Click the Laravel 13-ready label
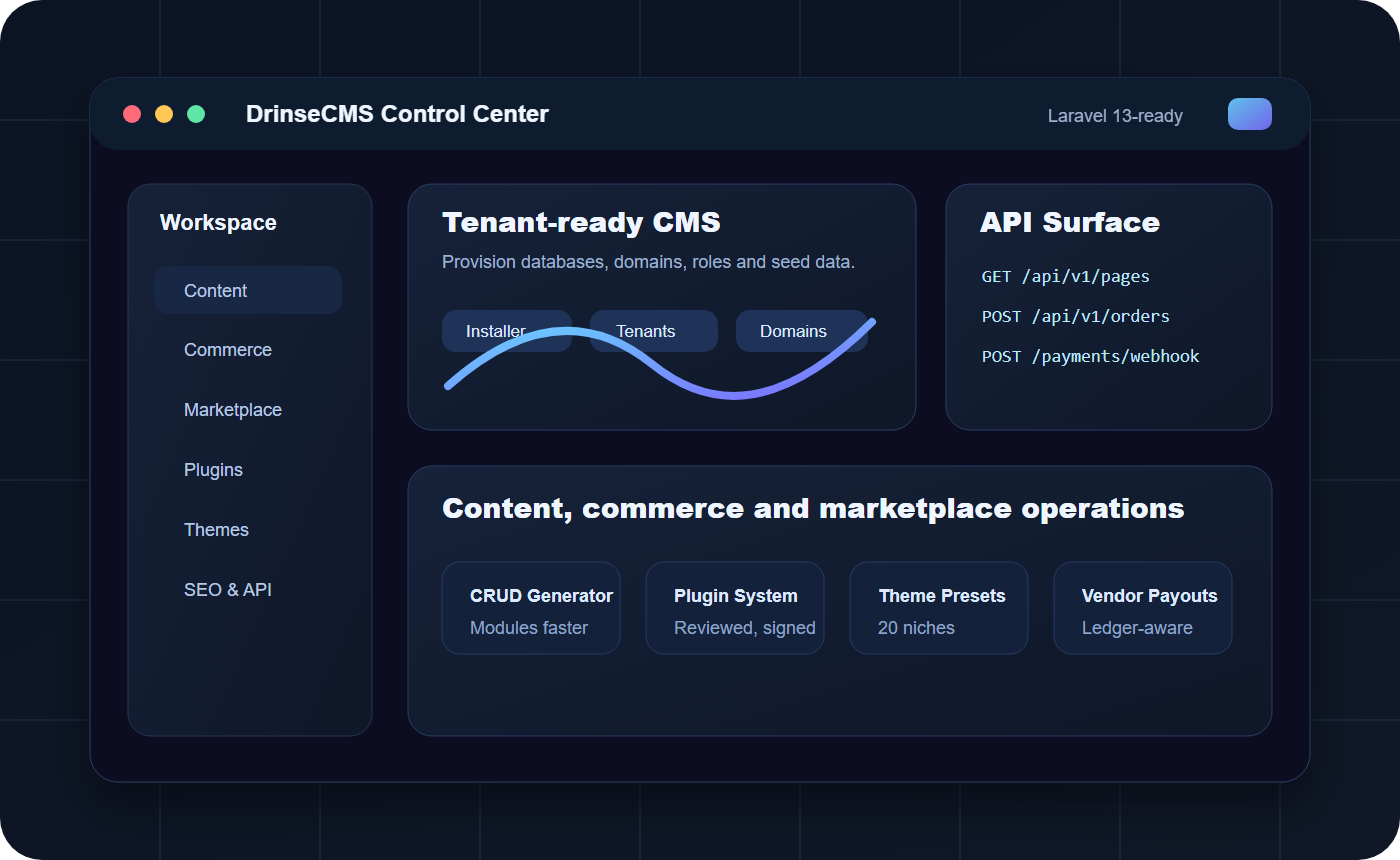 point(1115,116)
